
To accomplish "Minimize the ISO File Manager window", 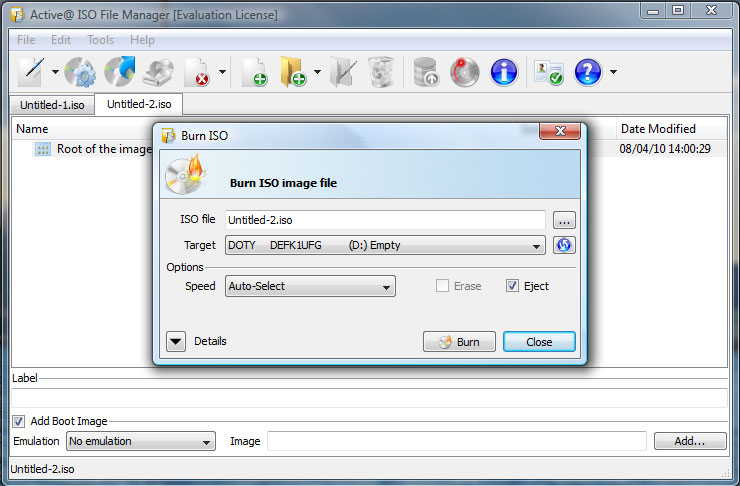I will pos(653,10).
